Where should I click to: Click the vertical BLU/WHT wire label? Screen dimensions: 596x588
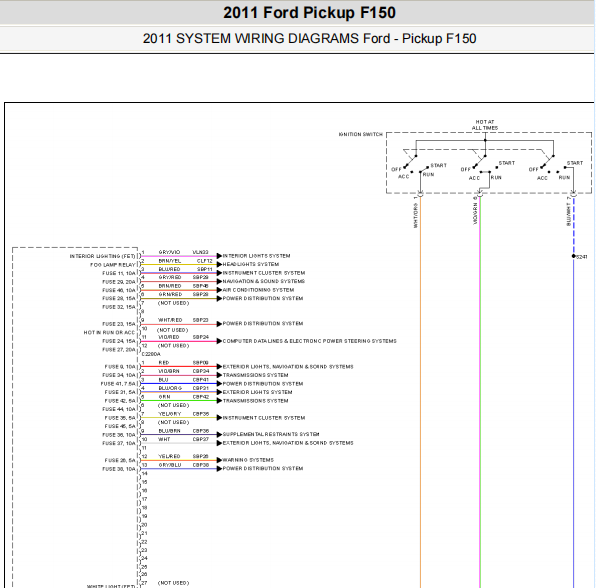tap(569, 214)
